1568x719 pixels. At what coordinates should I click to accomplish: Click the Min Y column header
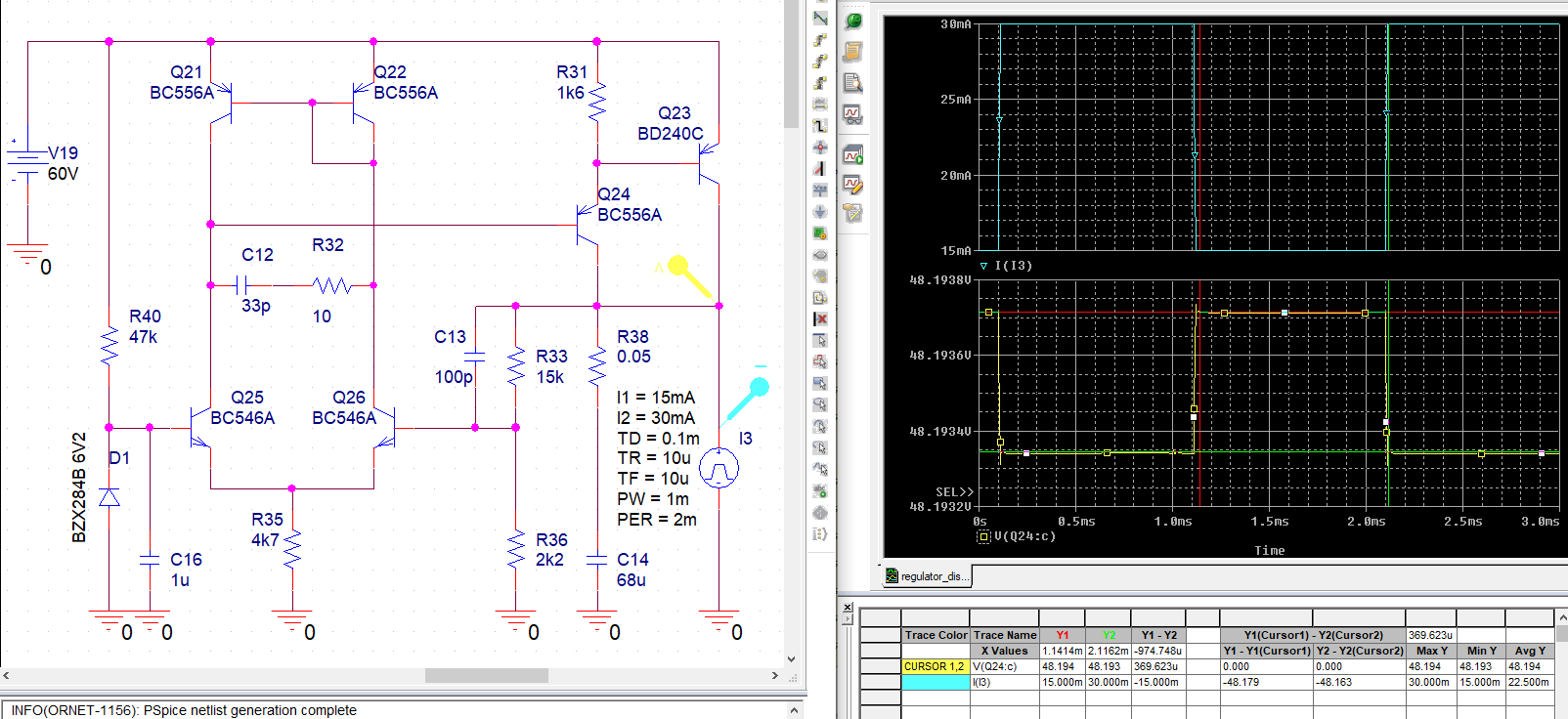pyautogui.click(x=1481, y=651)
